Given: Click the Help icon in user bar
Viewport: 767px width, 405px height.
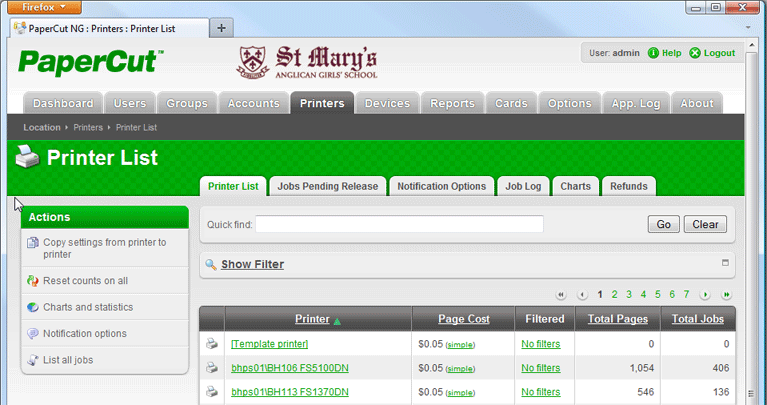Looking at the screenshot, I should (653, 53).
